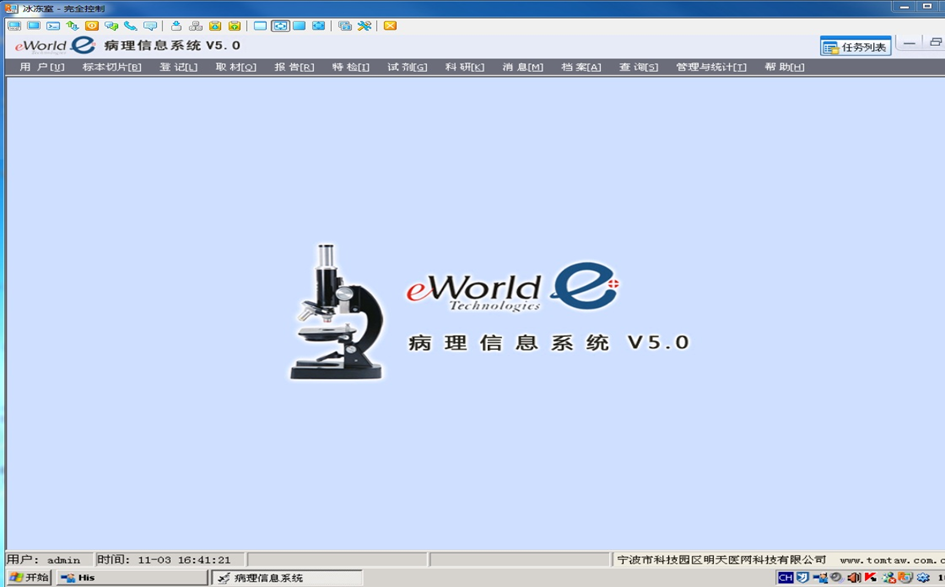This screenshot has height=587, width=945.
Task: Click the 开始 Start button
Action: pos(28,577)
